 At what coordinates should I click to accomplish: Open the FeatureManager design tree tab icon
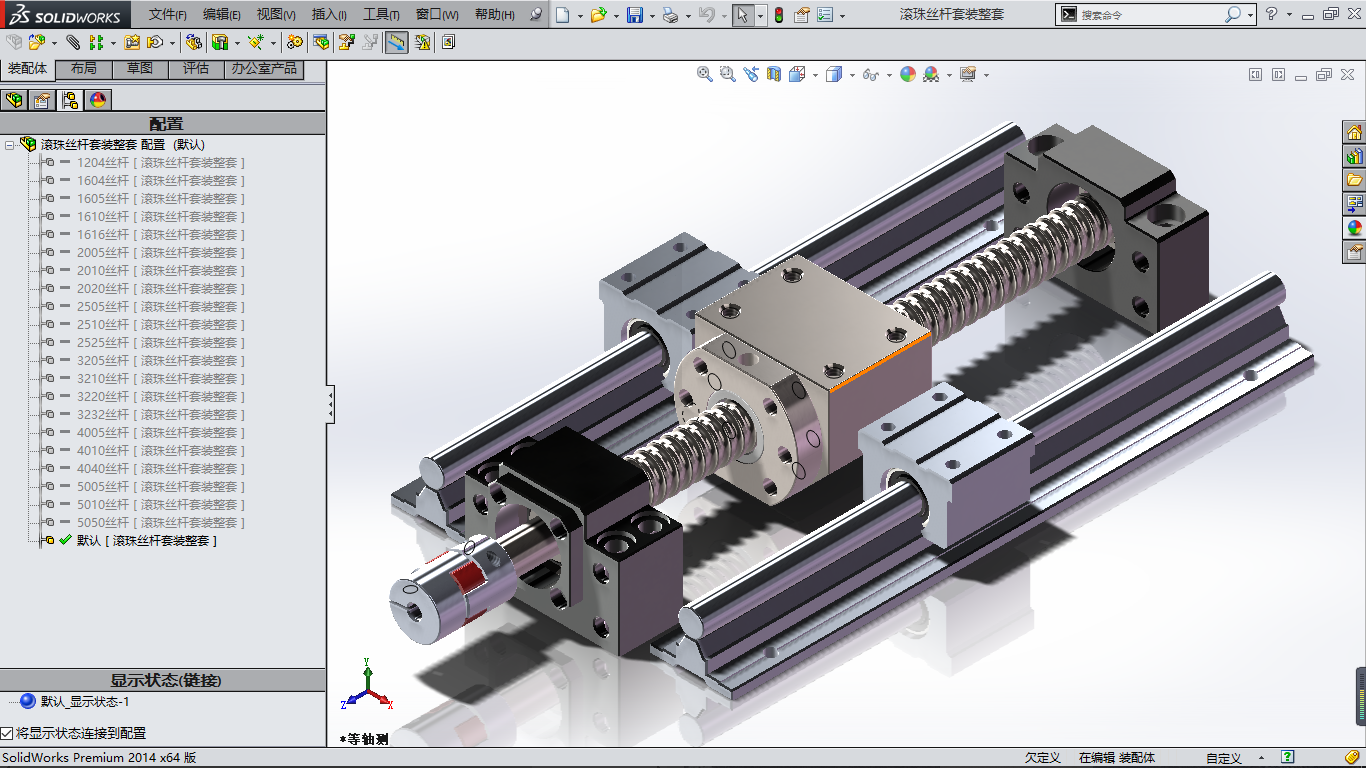[x=15, y=100]
